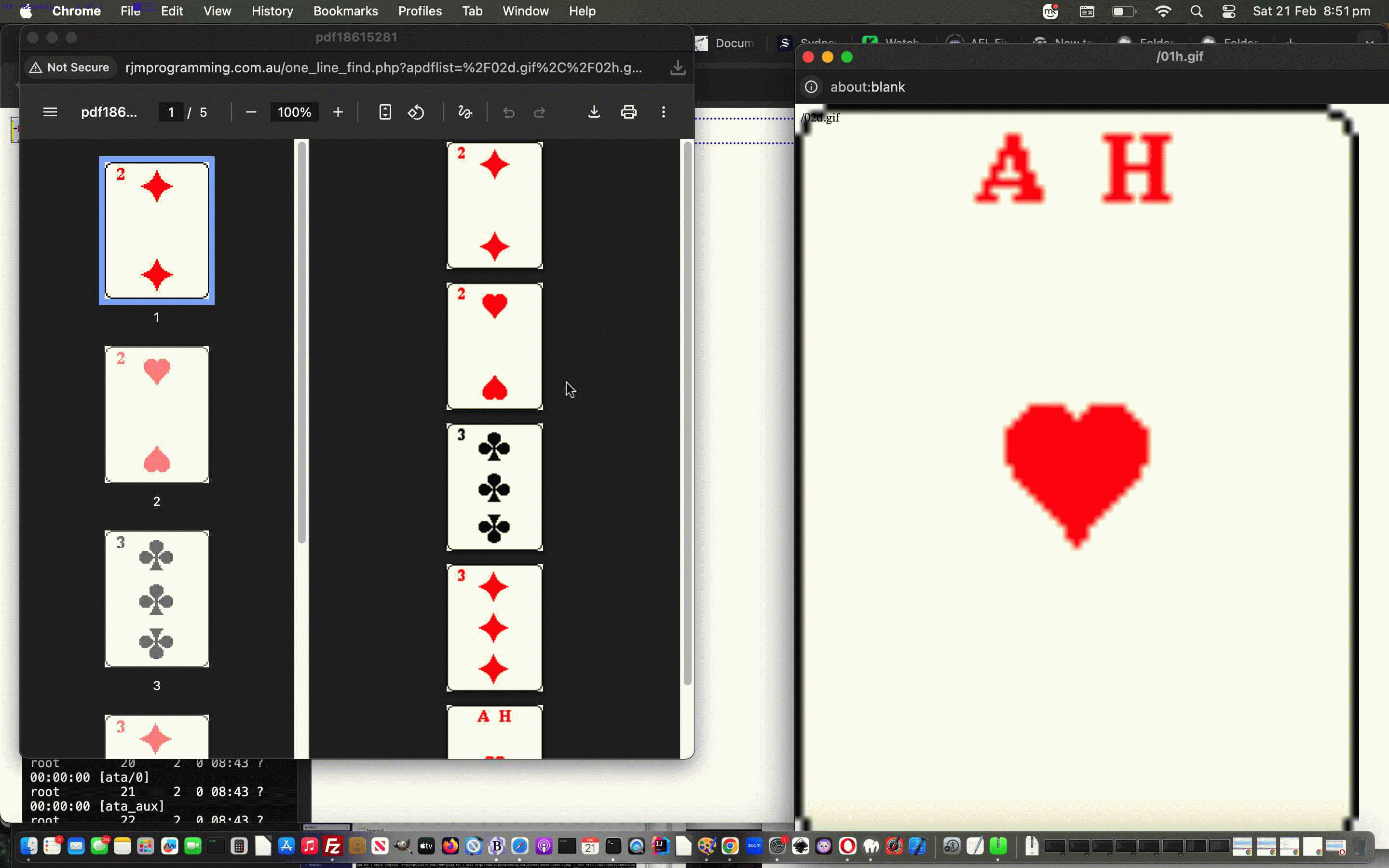
Task: Click the PDF zoom in plus button
Action: 338,112
